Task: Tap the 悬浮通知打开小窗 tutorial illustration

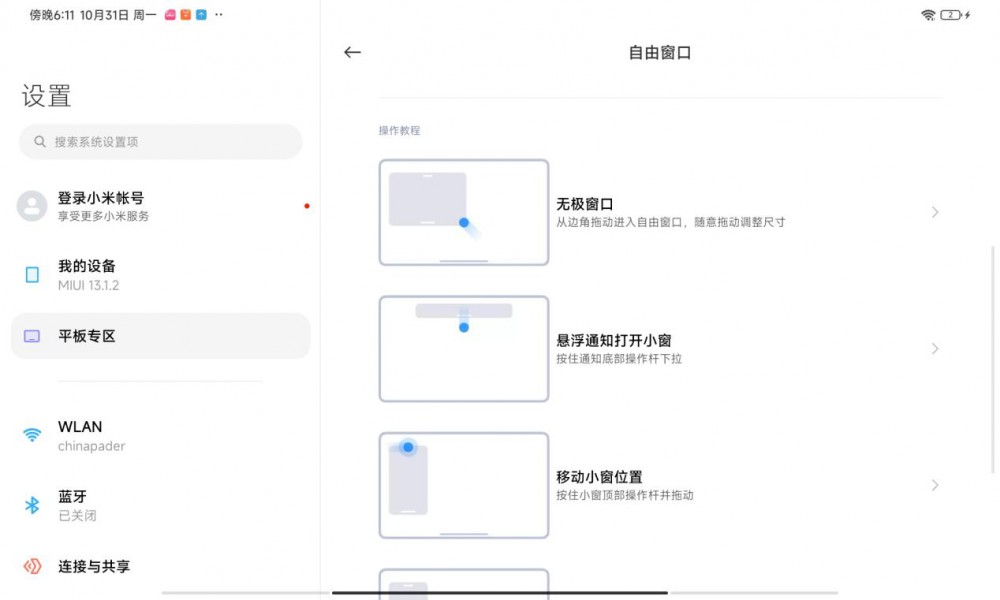Action: (x=463, y=348)
